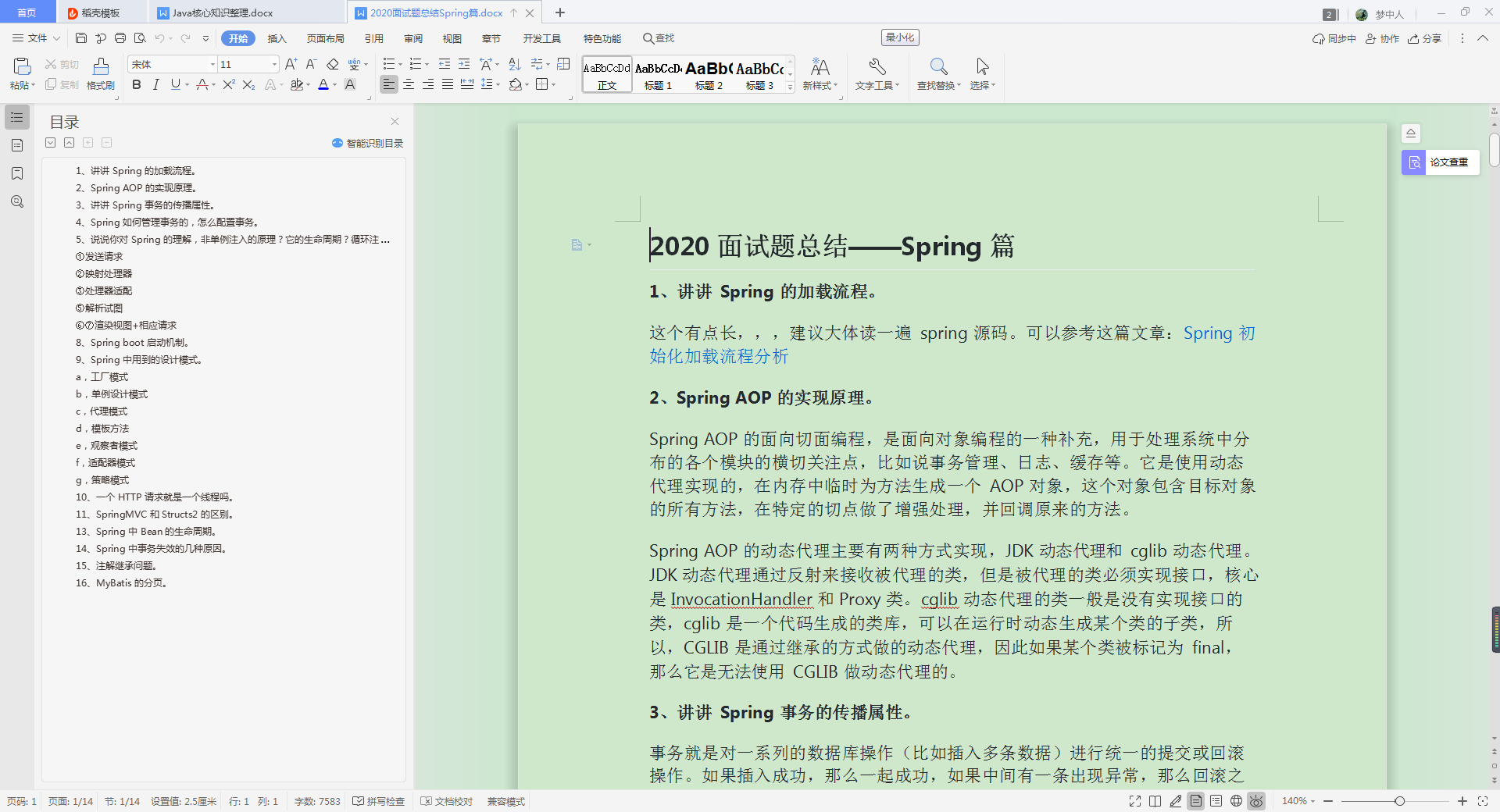1500x812 pixels.
Task: Click the Undo arrow icon
Action: click(159, 37)
